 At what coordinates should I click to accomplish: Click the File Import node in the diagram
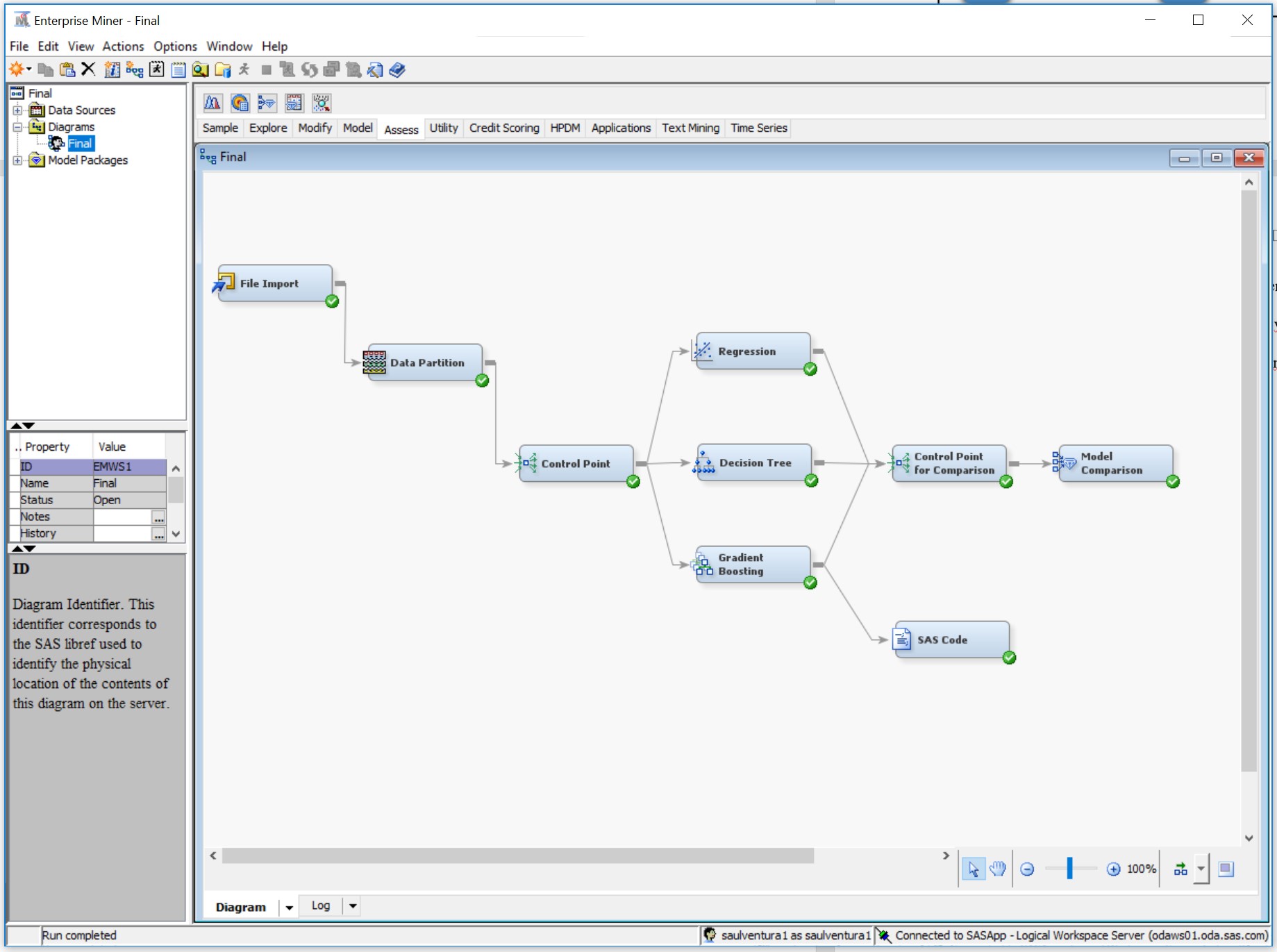(275, 283)
